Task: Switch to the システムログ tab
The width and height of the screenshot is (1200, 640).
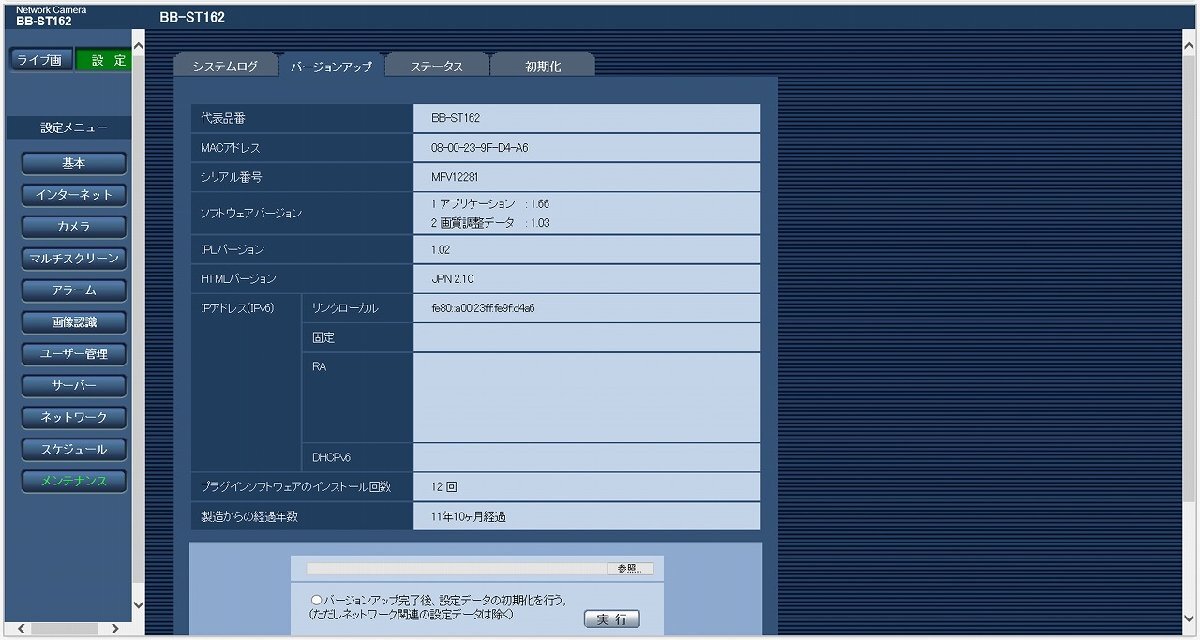Action: click(x=225, y=66)
